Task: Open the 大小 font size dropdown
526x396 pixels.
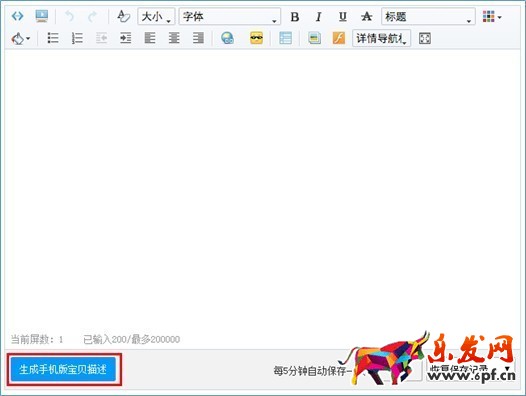Action: pos(156,16)
